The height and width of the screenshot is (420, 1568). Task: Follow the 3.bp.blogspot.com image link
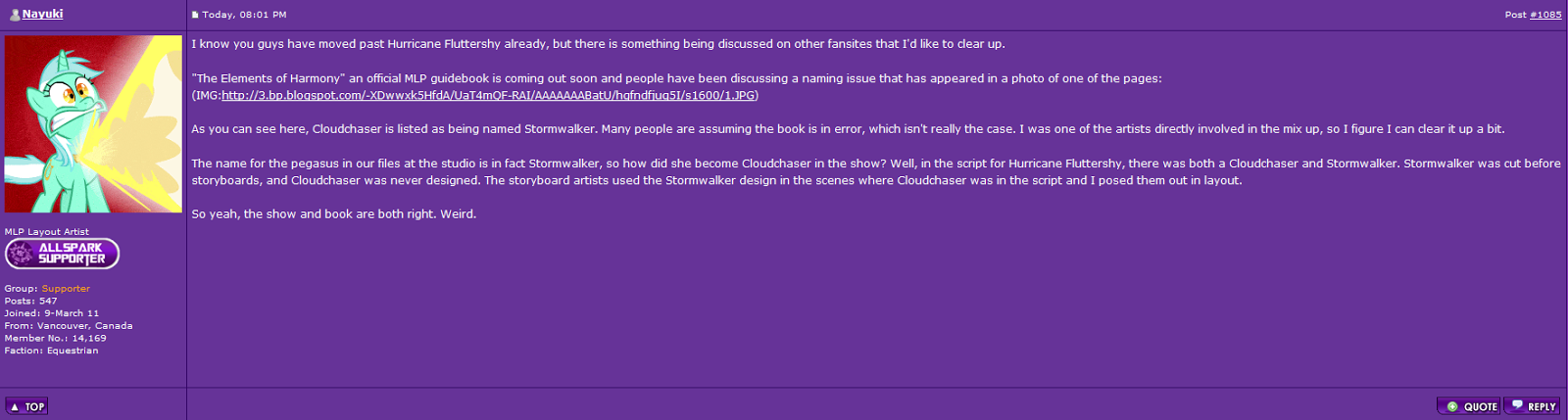pos(488,95)
